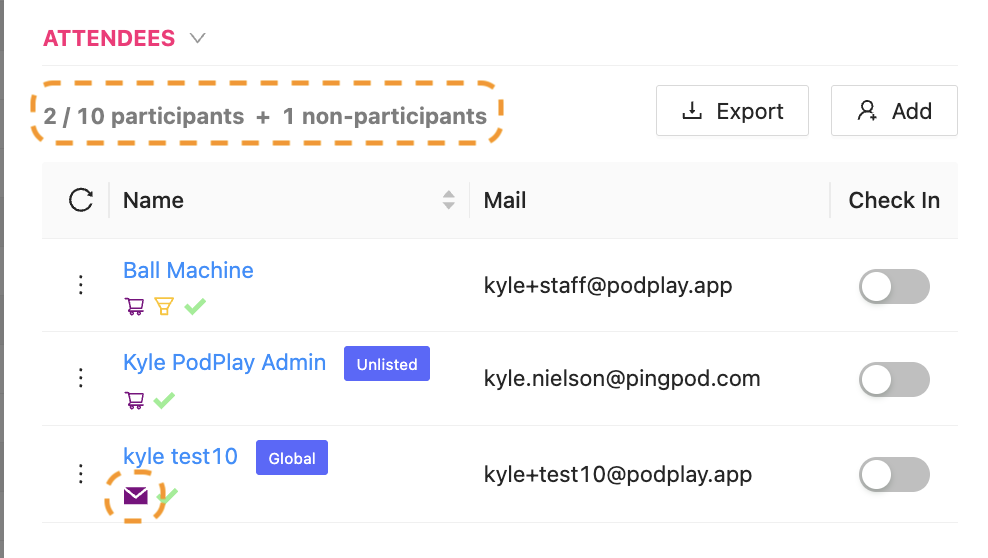Click the green checkmark under Ball Machine
988x558 pixels.
point(195,307)
